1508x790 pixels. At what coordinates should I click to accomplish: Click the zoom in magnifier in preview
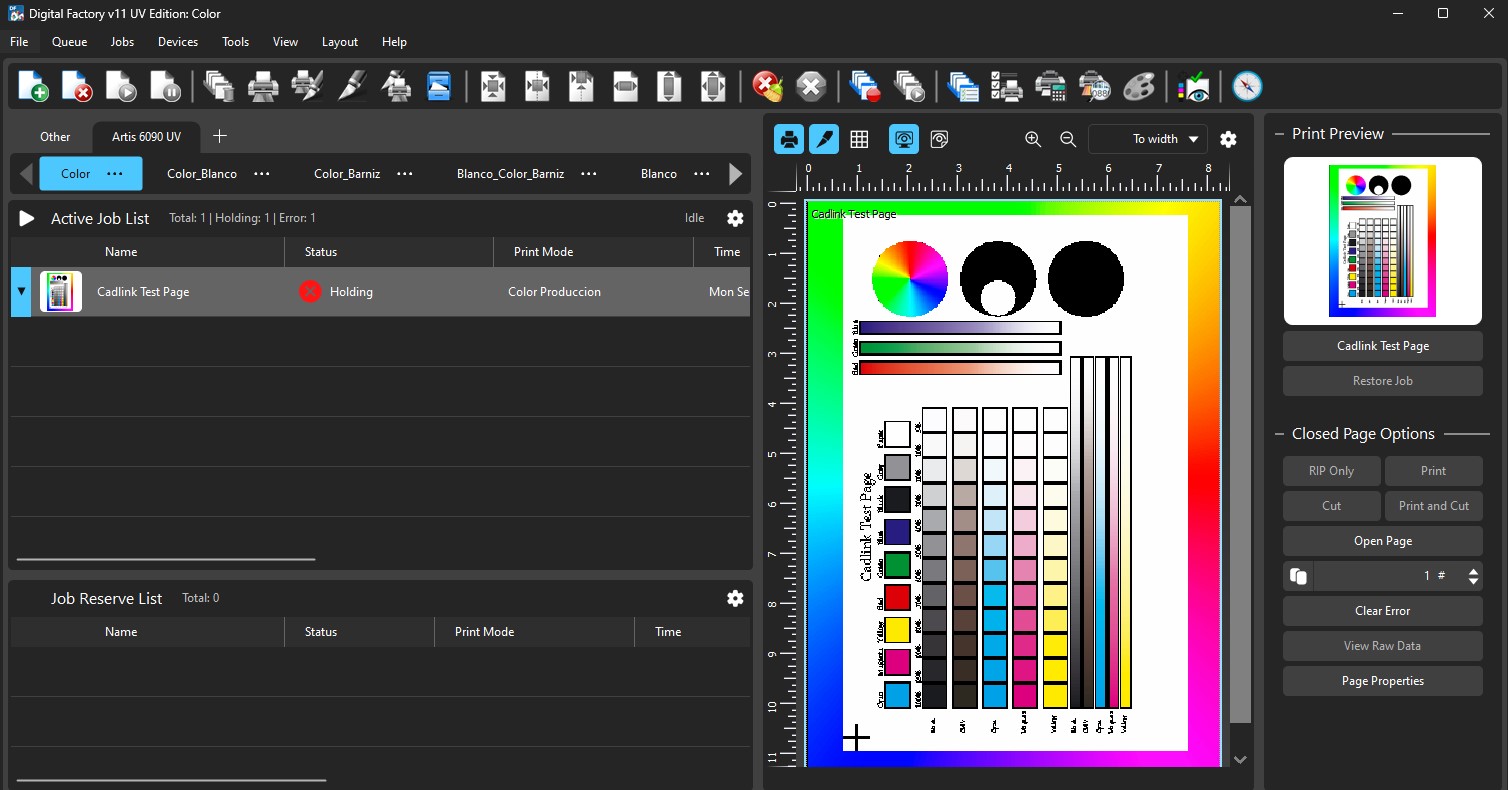tap(1033, 139)
